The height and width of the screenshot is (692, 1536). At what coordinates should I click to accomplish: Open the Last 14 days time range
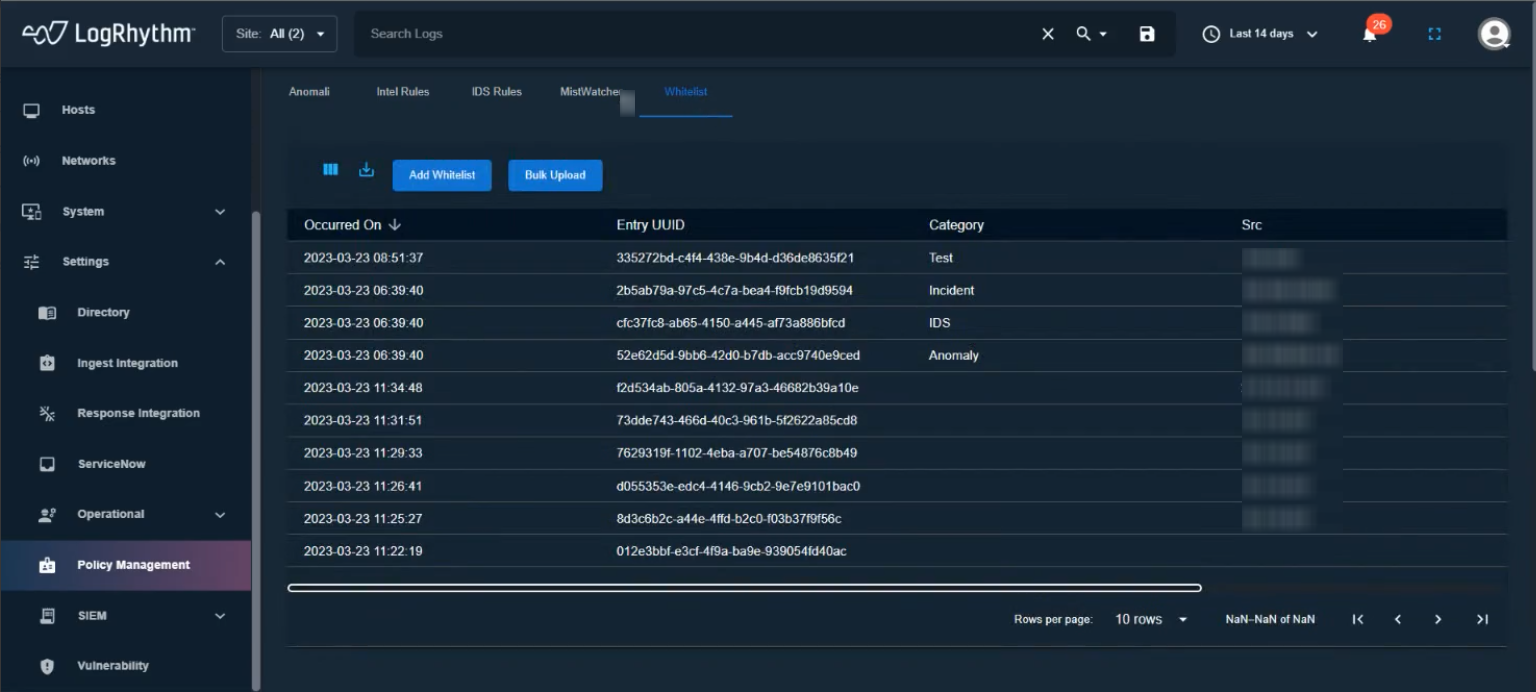[x=1260, y=34]
